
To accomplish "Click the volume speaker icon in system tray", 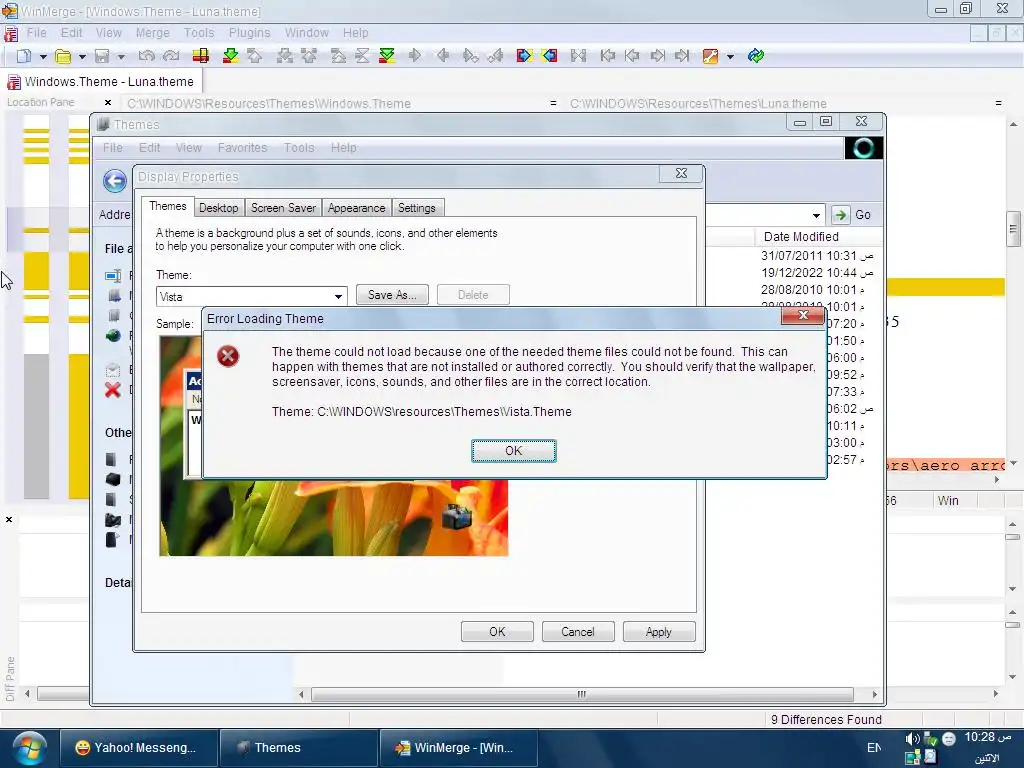I will [912, 739].
